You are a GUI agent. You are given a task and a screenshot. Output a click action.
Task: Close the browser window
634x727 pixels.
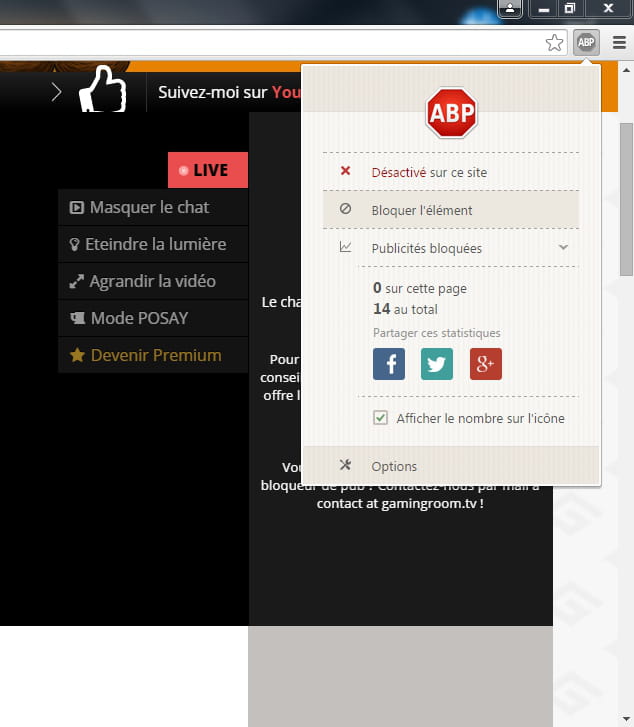[x=608, y=8]
